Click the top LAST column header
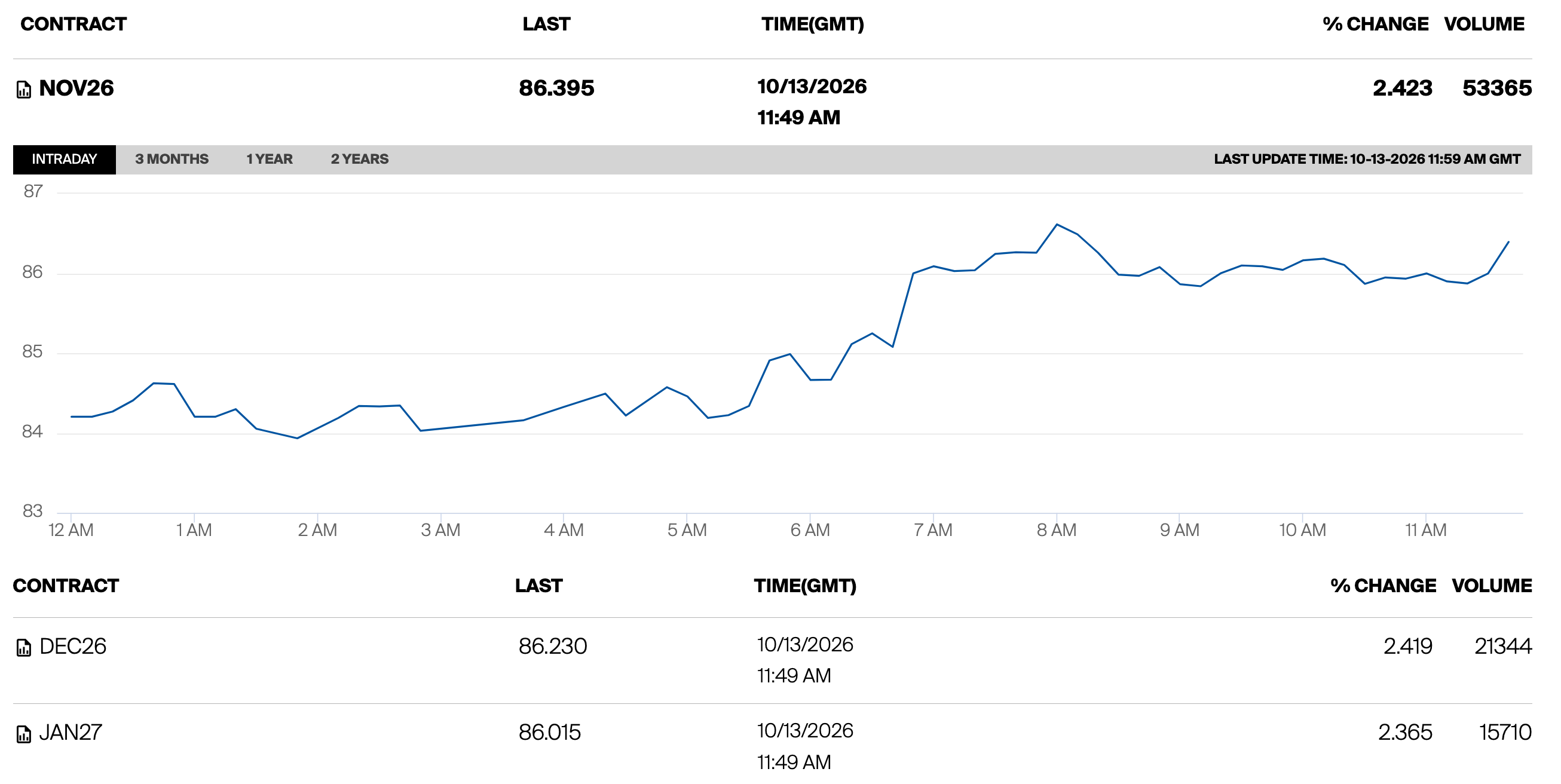 coord(547,24)
